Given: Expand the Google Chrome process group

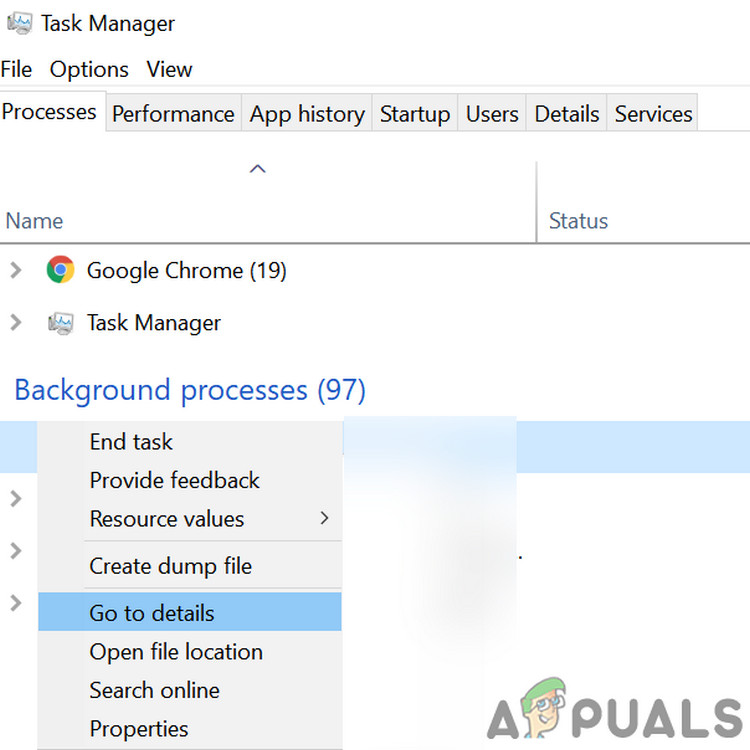Looking at the screenshot, I should coord(15,270).
